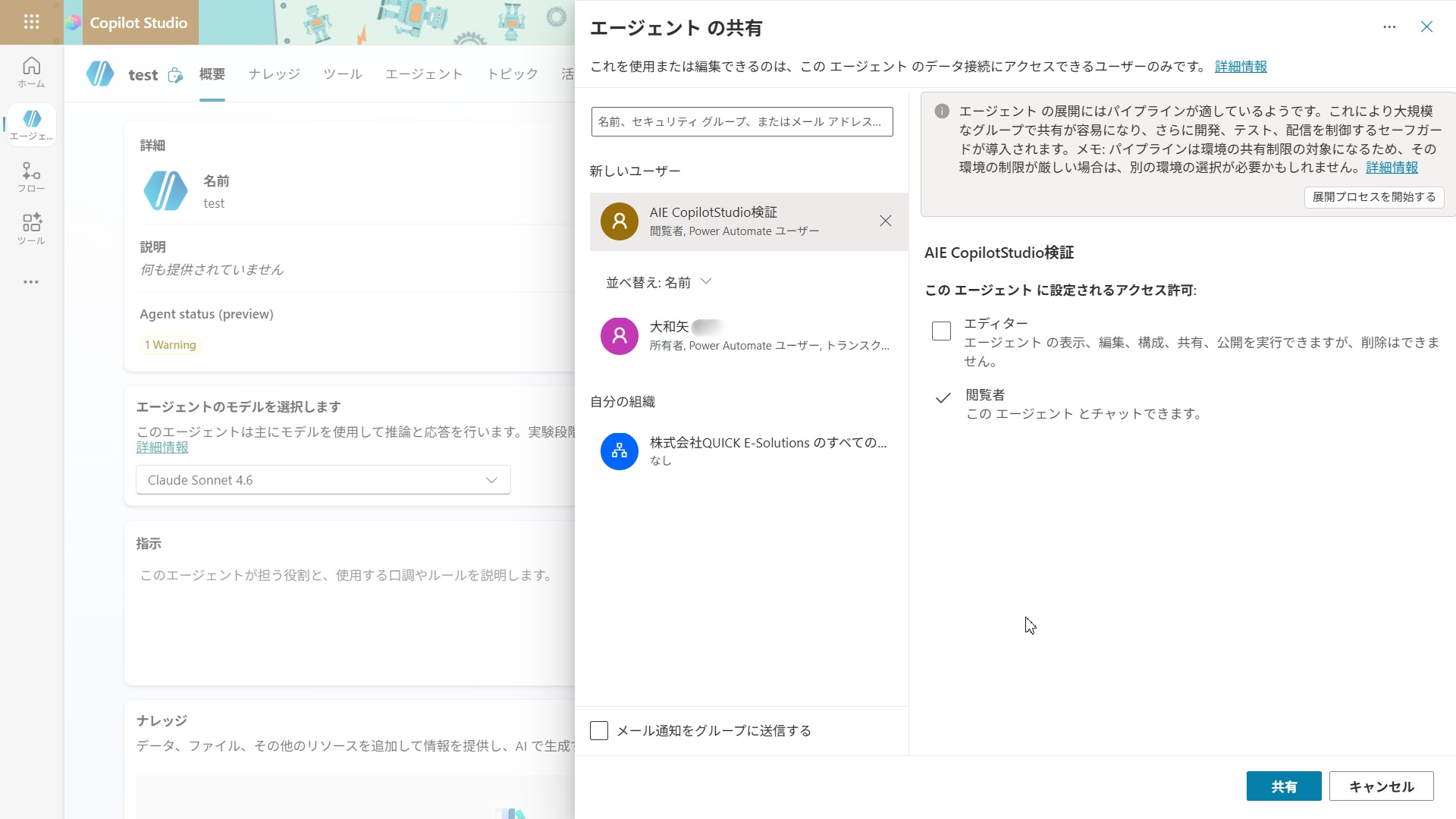
Task: Click the test agent logo icon
Action: [x=100, y=74]
